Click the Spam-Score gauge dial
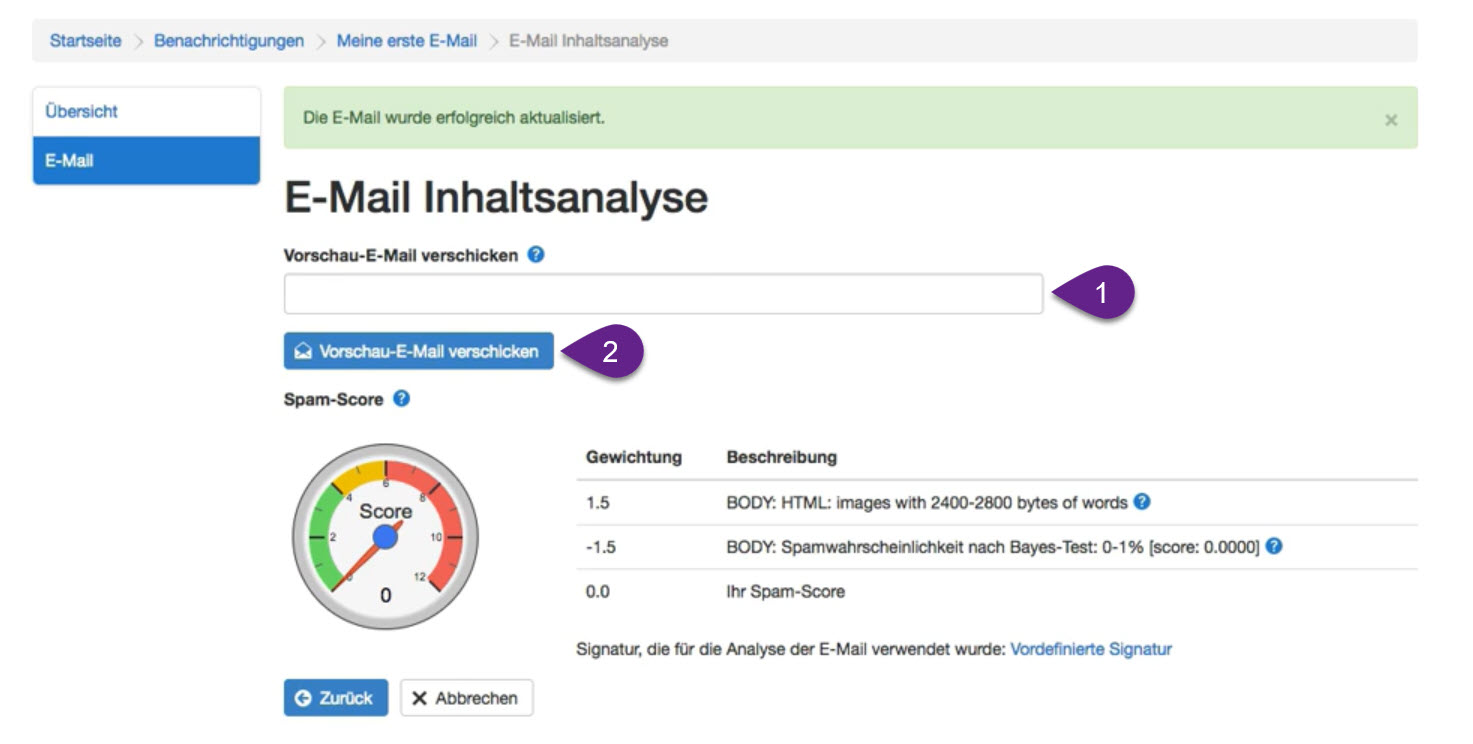 (x=385, y=537)
